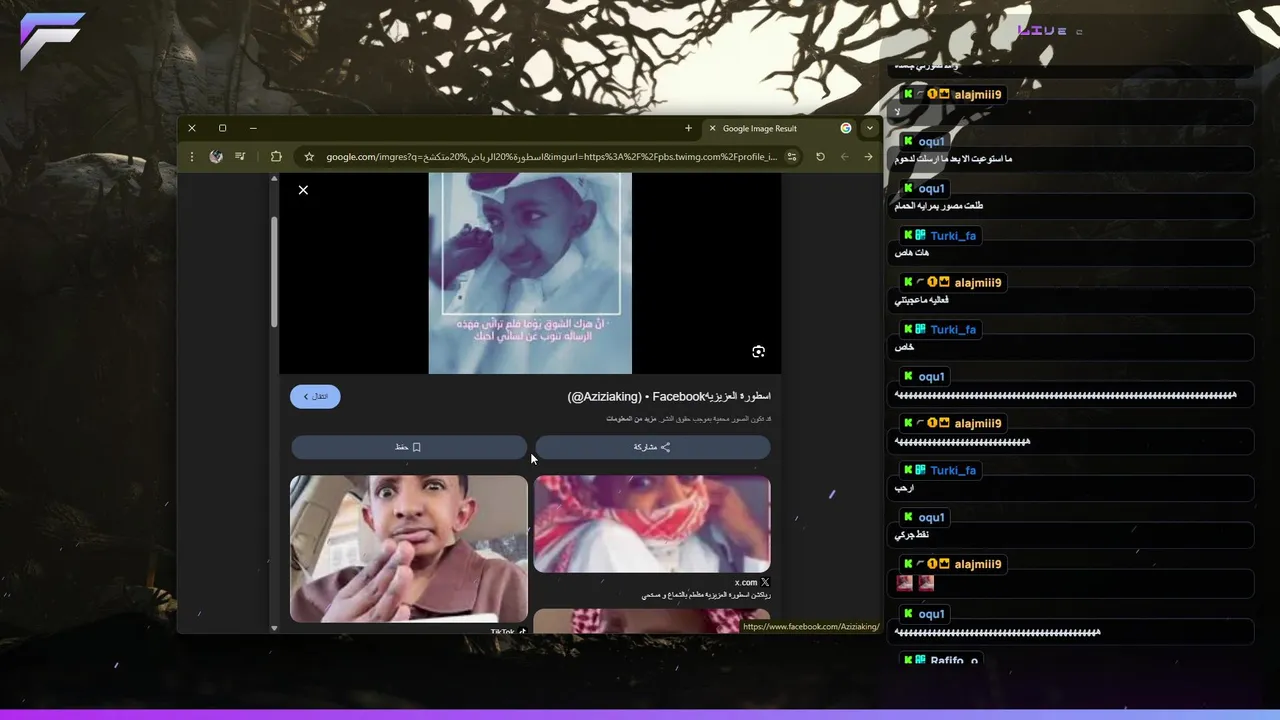Viewport: 1280px width, 720px height.
Task: Click the LIVE indicator label
Action: tap(1042, 31)
